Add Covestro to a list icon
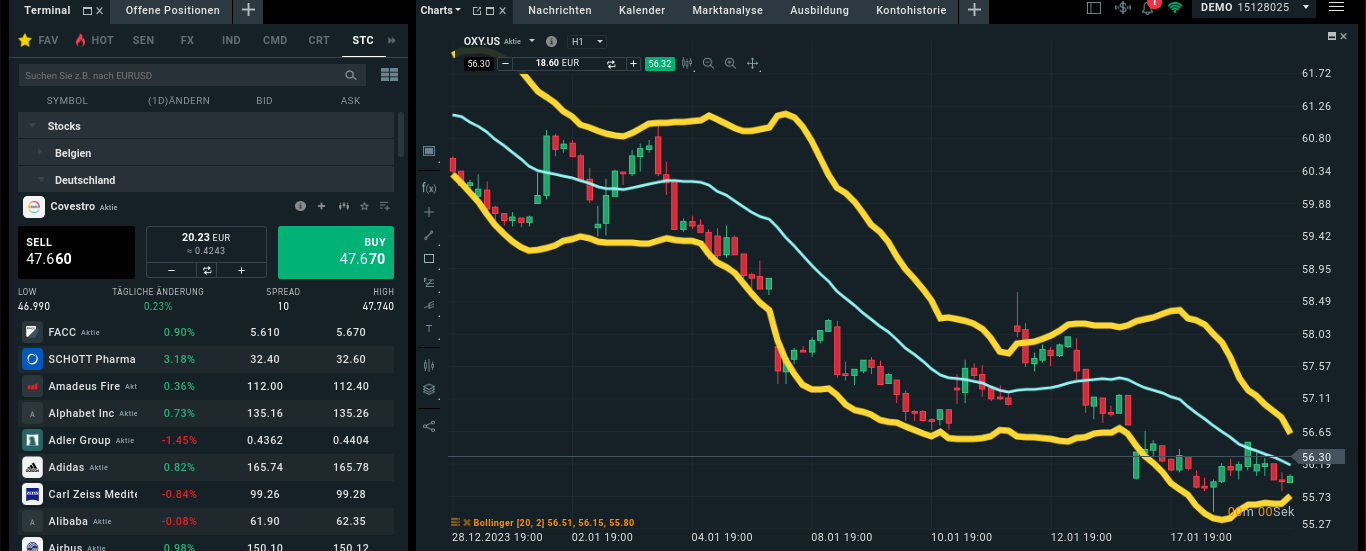Viewport: 1366px width, 551px height. coord(385,206)
